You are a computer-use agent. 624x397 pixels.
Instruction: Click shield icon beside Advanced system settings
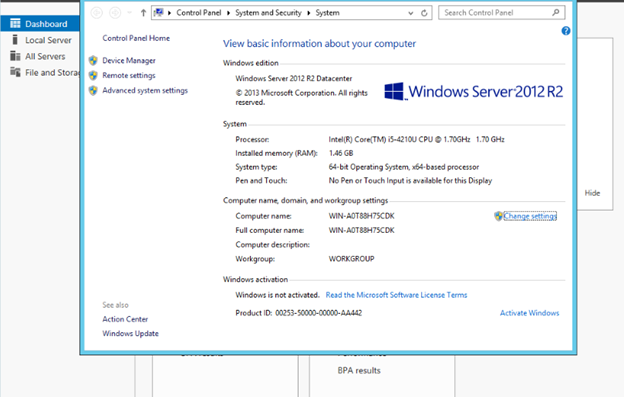93,91
